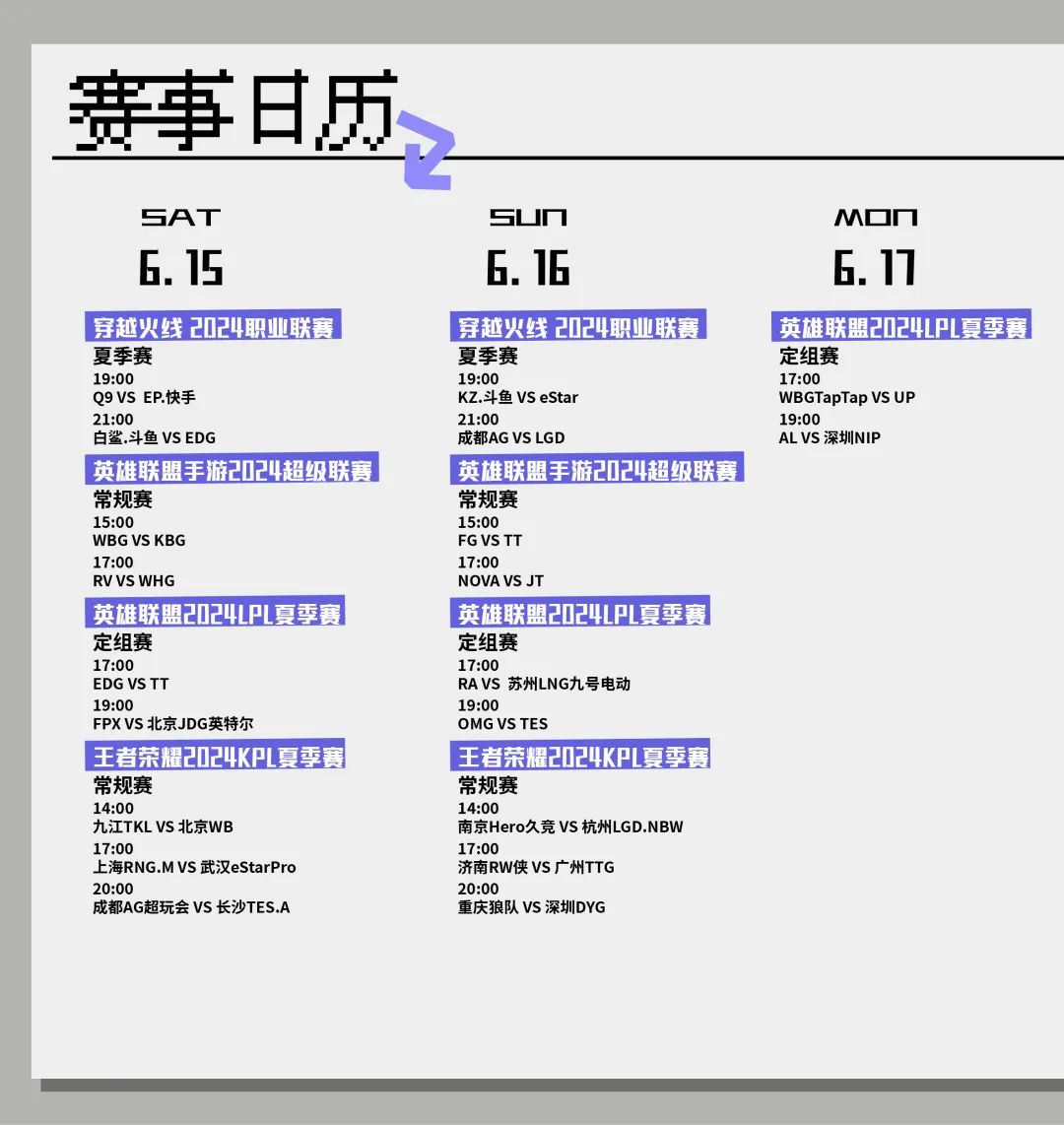Select the 九江TKL VS 北京WB match
The height and width of the screenshot is (1125, 1064).
[x=163, y=827]
